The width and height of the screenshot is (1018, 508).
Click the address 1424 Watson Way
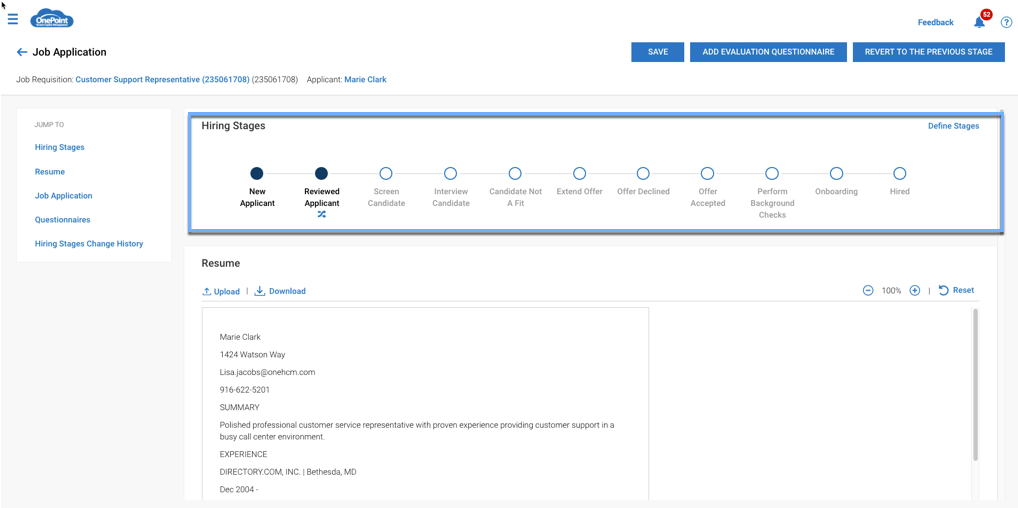pyautogui.click(x=253, y=355)
